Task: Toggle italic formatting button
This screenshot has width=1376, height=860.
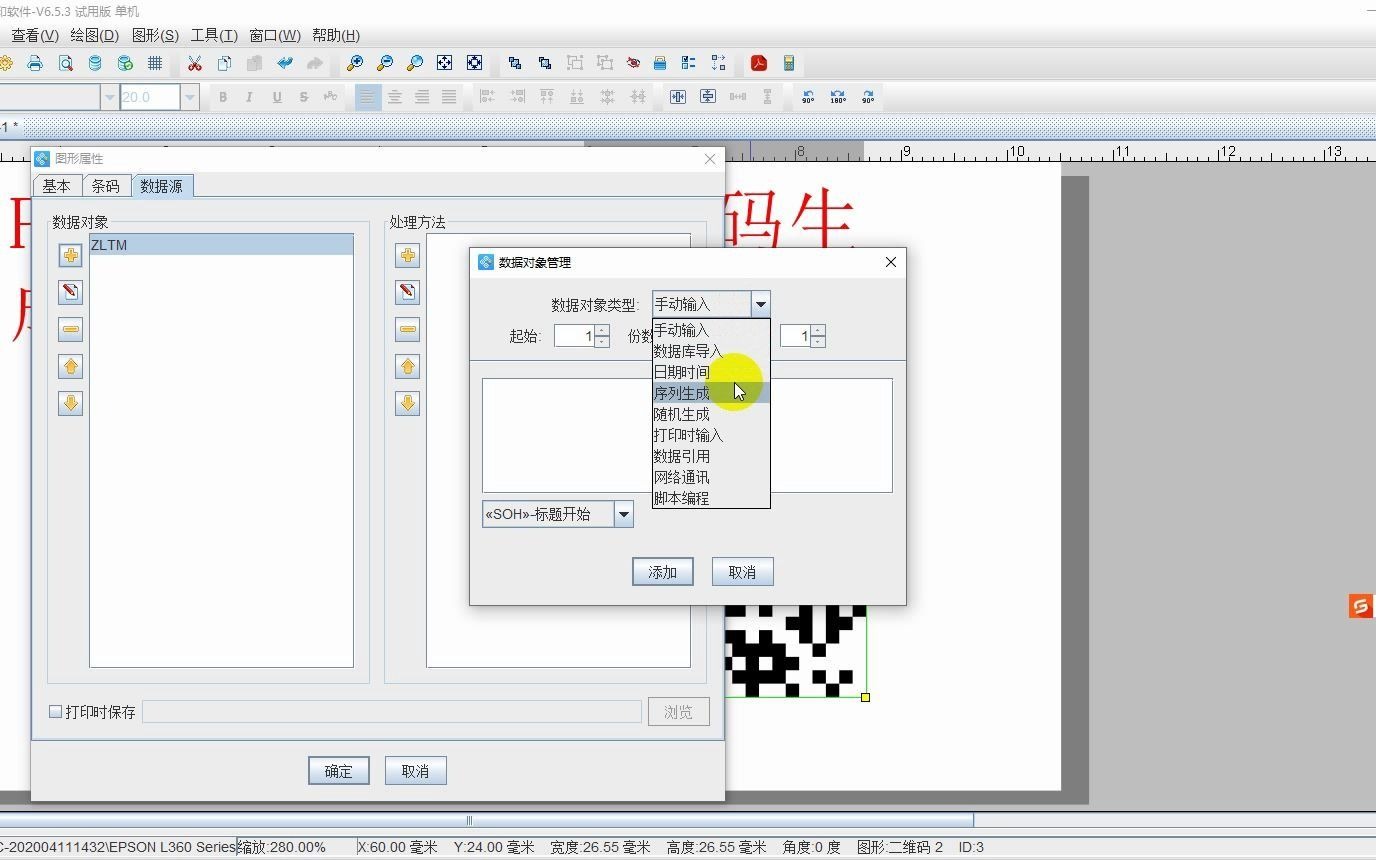Action: (x=249, y=97)
